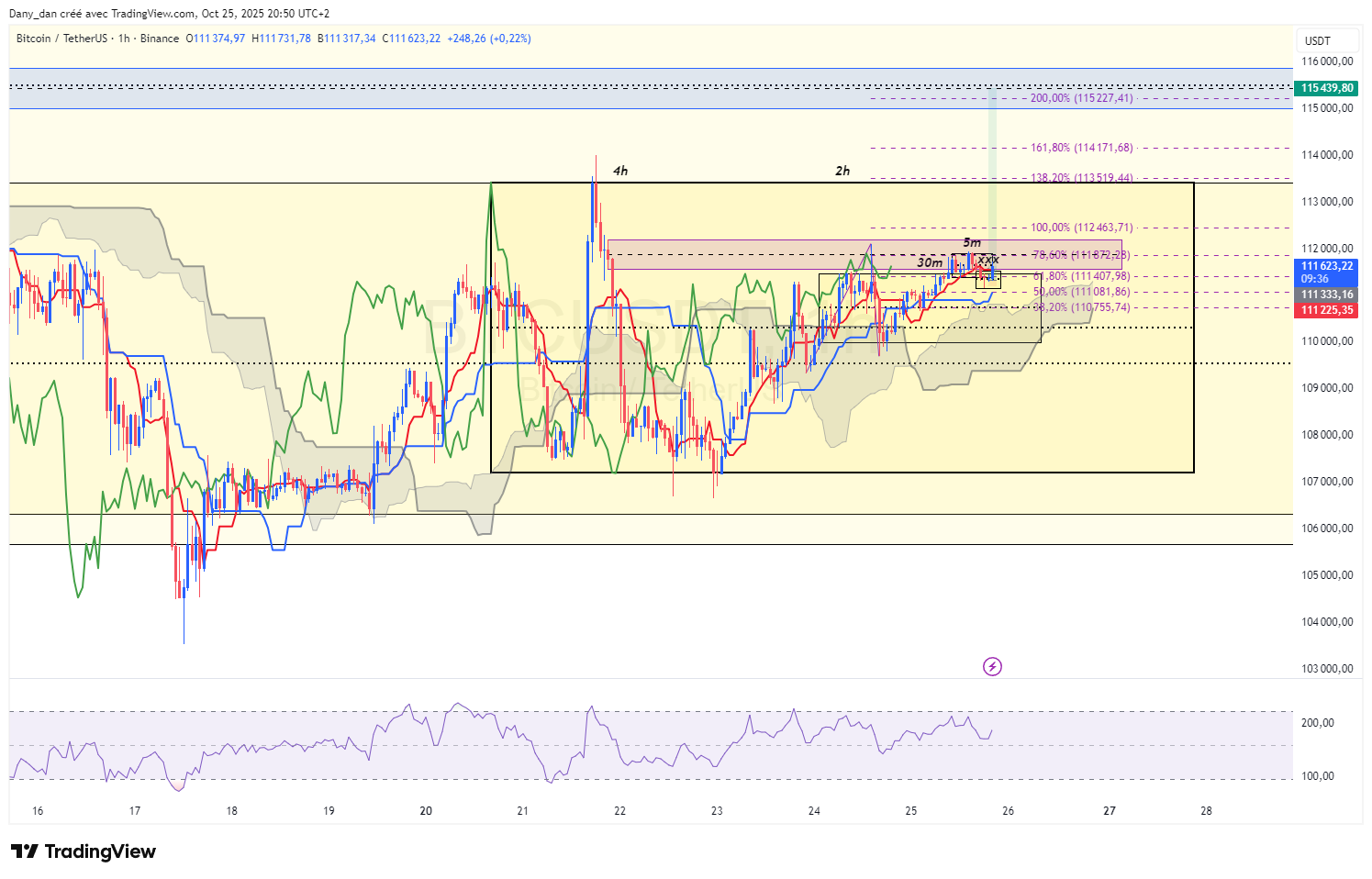
Task: Select the 30m timeframe annotation
Action: pos(930,262)
